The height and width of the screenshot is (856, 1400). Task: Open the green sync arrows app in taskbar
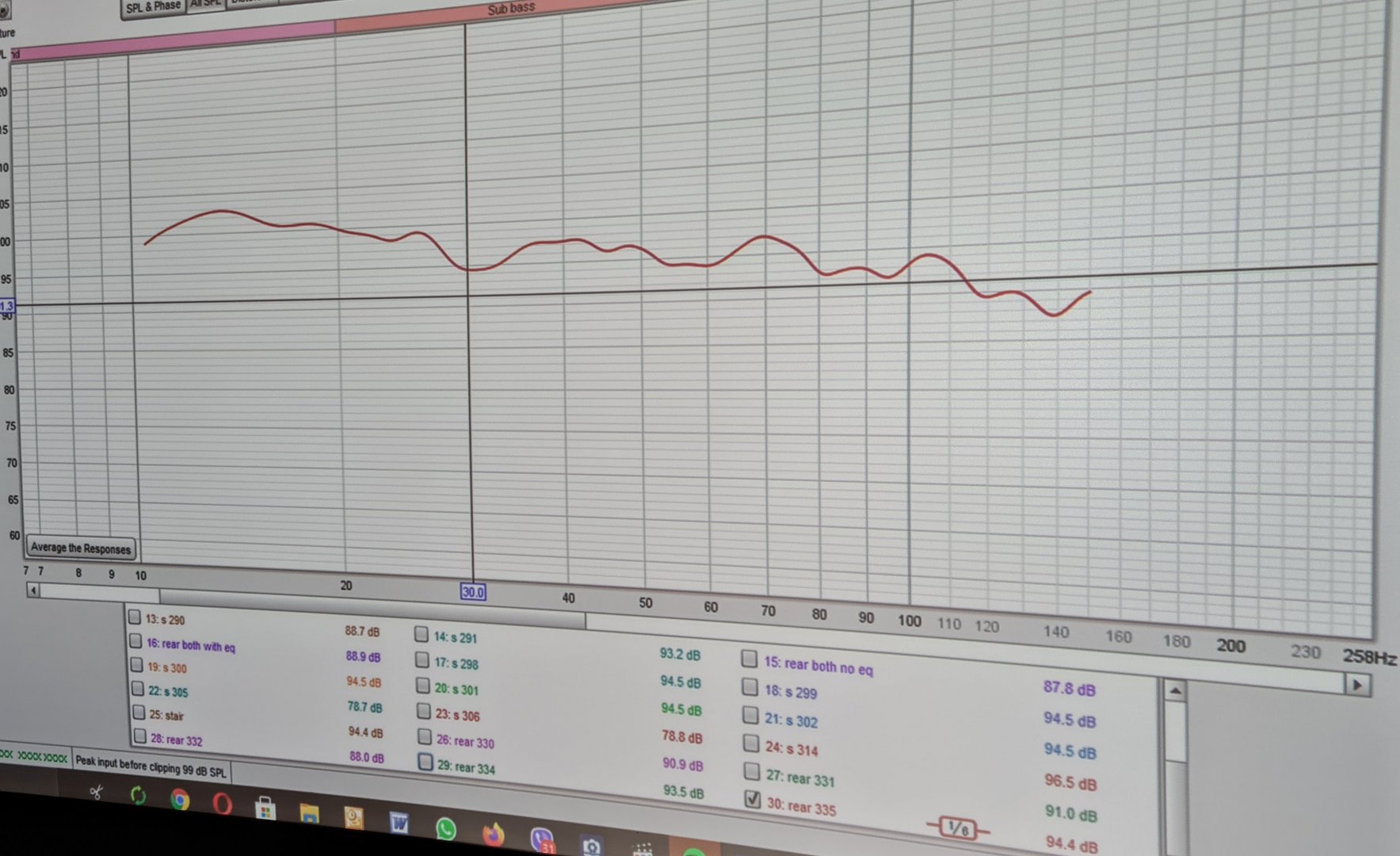click(x=138, y=796)
